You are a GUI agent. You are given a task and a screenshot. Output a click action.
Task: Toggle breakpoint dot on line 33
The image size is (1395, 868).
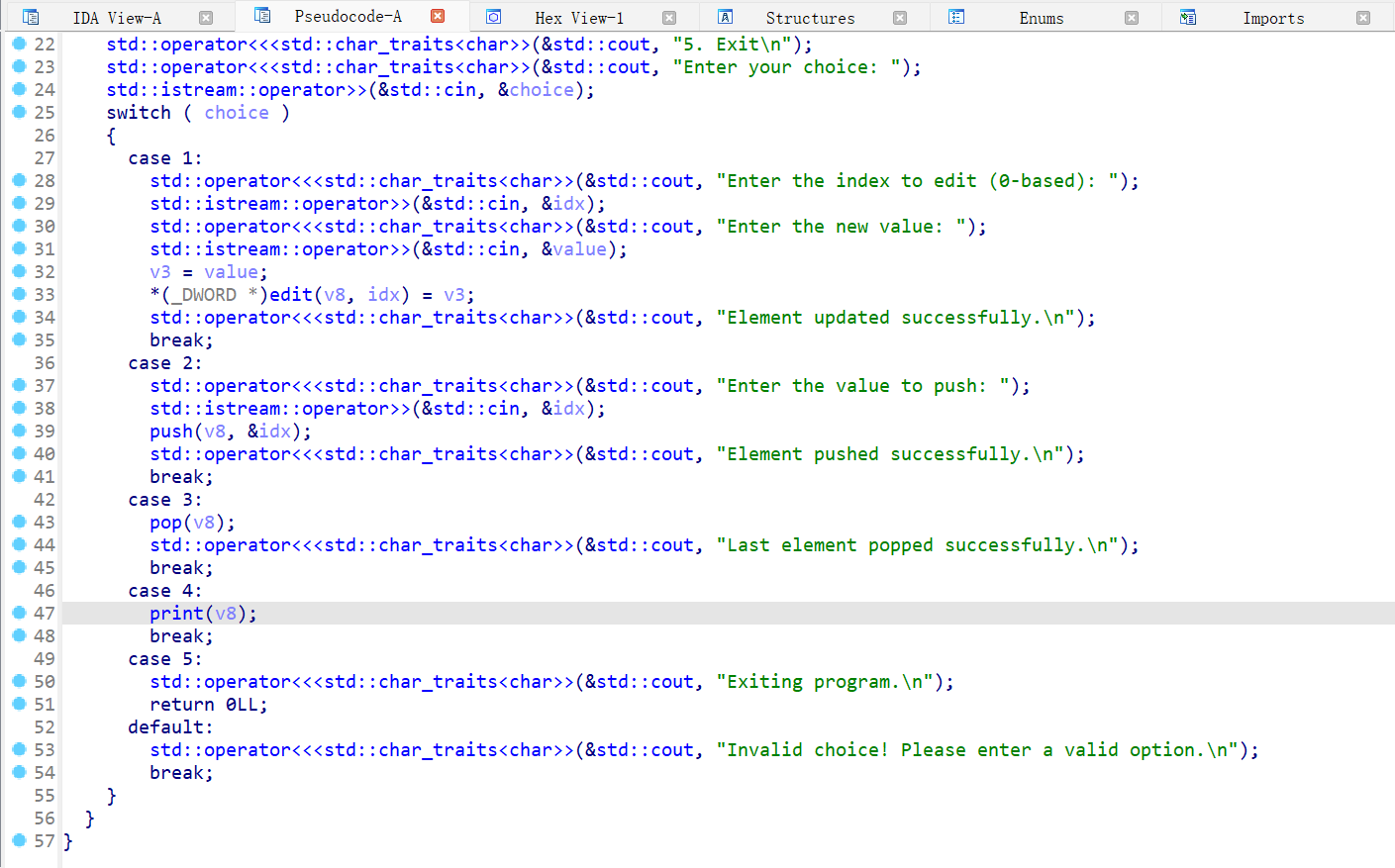(x=19, y=294)
